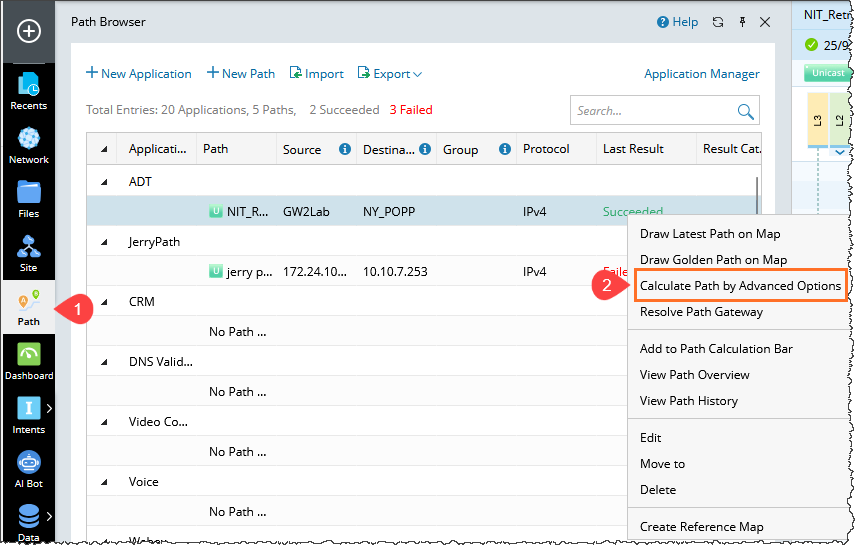Screen dimensions: 855x547
Task: Click the Source column info icon
Action: click(345, 149)
